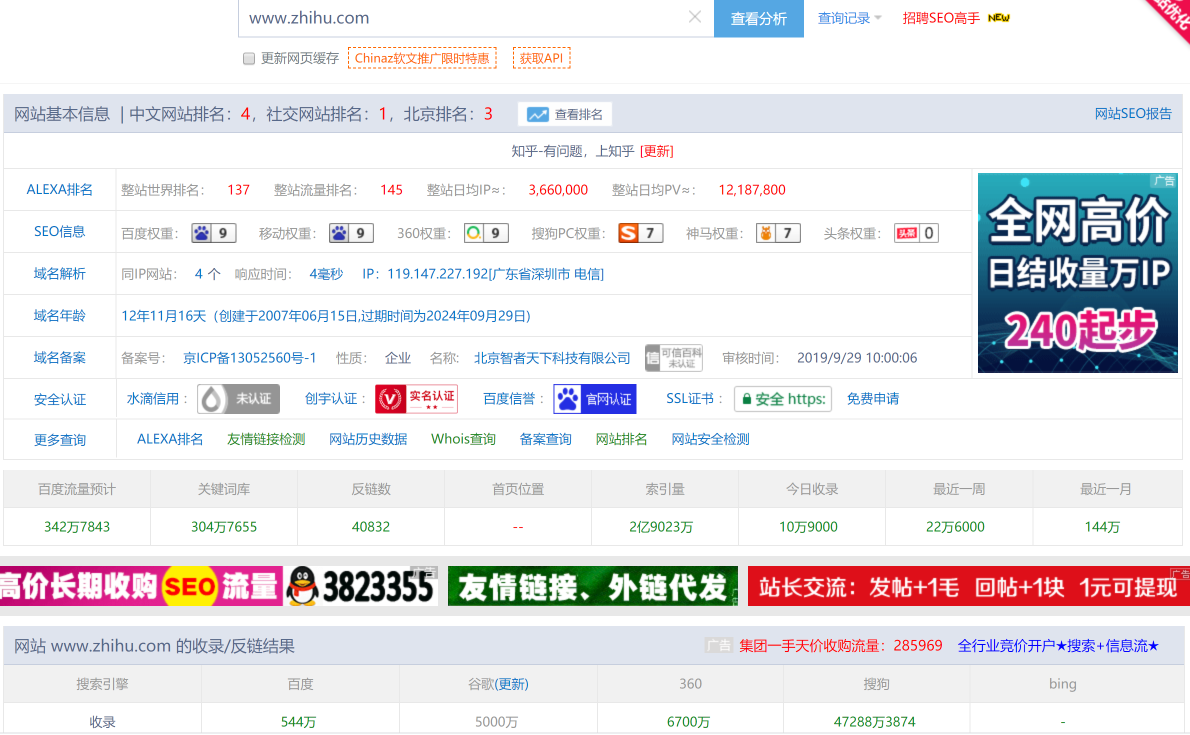Toggle the 更新网页缓存 checkbox
This screenshot has height=735, width=1190.
click(249, 58)
